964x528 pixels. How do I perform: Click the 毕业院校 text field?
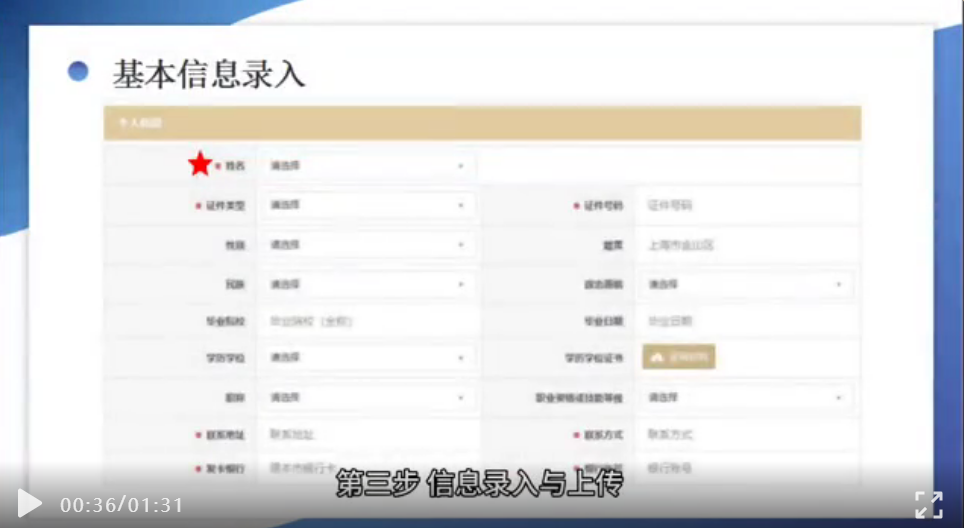click(x=367, y=321)
